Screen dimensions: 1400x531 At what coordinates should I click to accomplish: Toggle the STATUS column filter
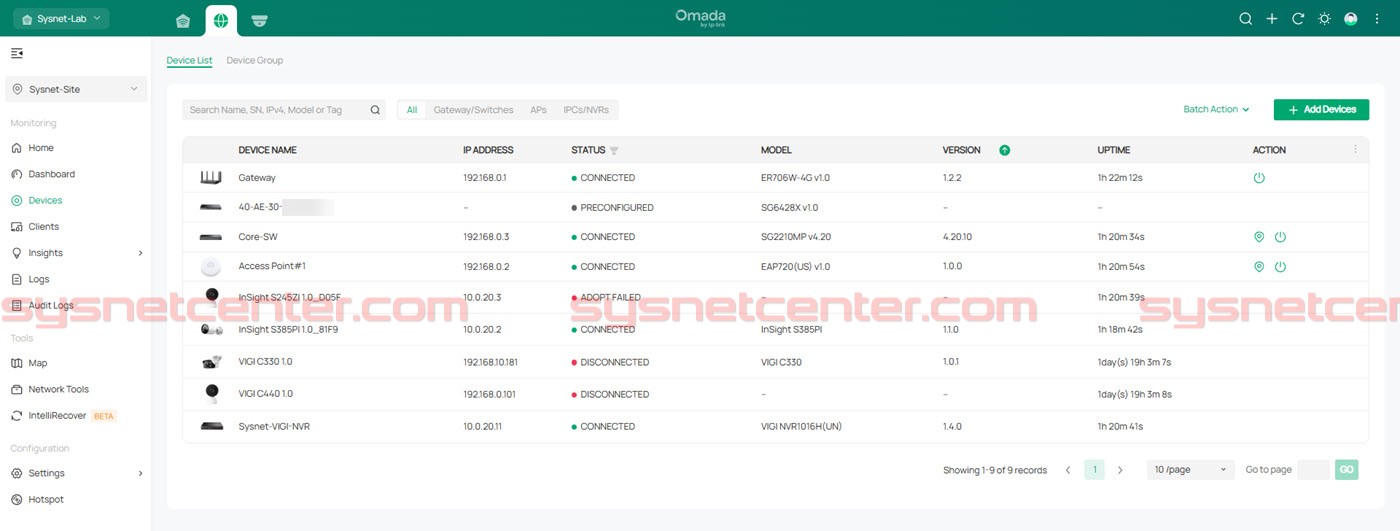pos(614,151)
